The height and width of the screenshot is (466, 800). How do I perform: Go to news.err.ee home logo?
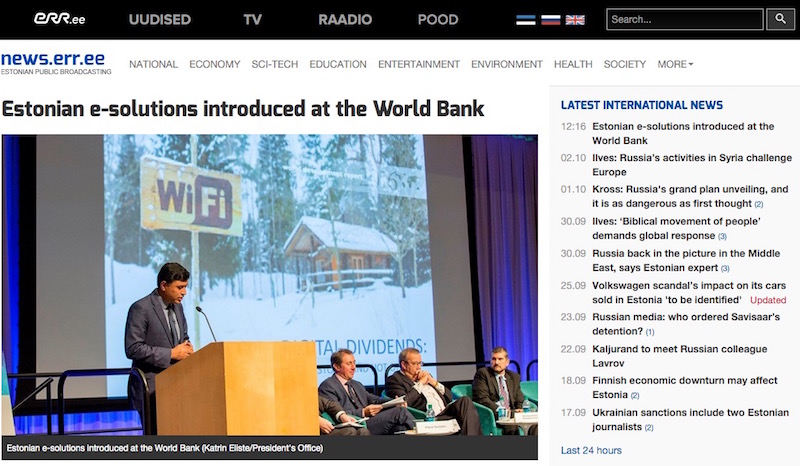pos(56,63)
